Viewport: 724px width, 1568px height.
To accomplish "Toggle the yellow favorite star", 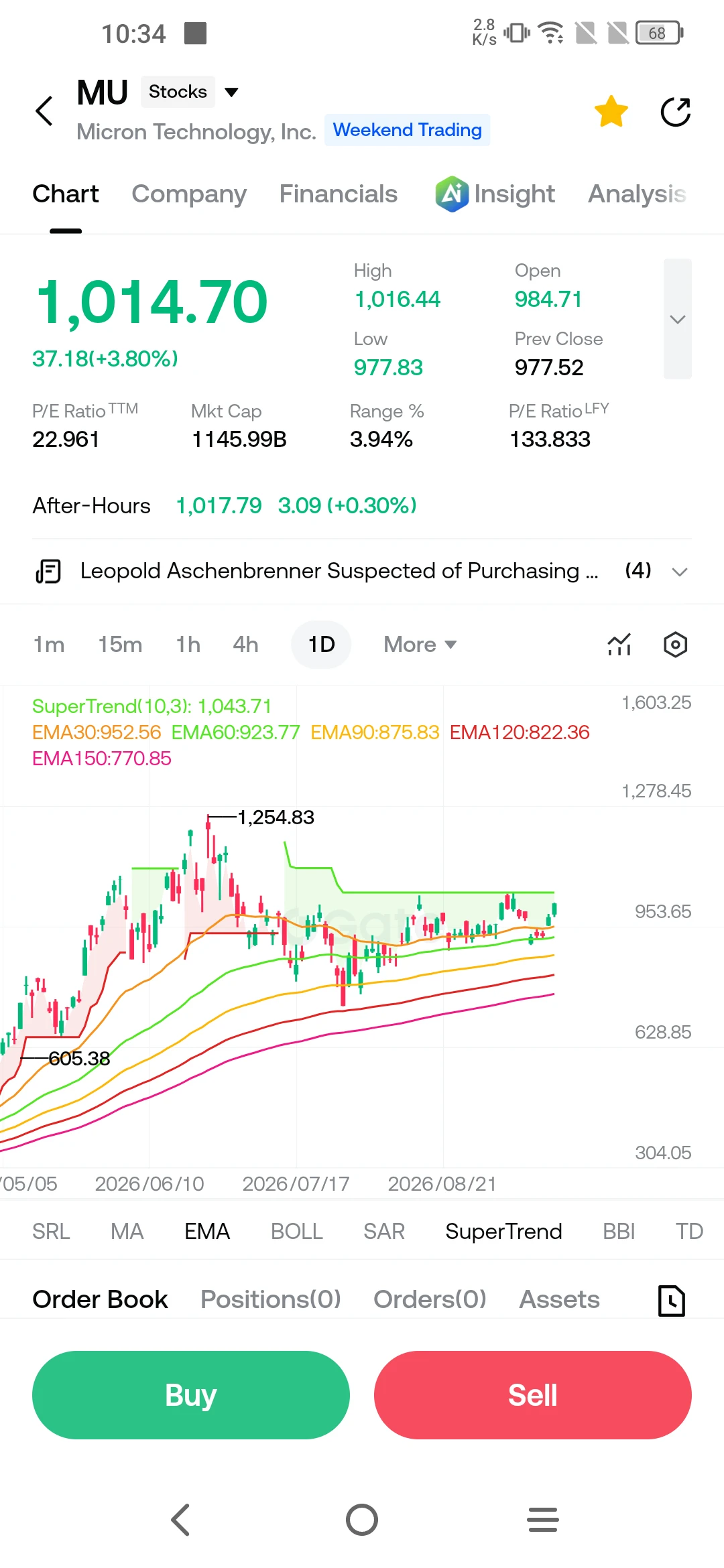I will coord(611,111).
